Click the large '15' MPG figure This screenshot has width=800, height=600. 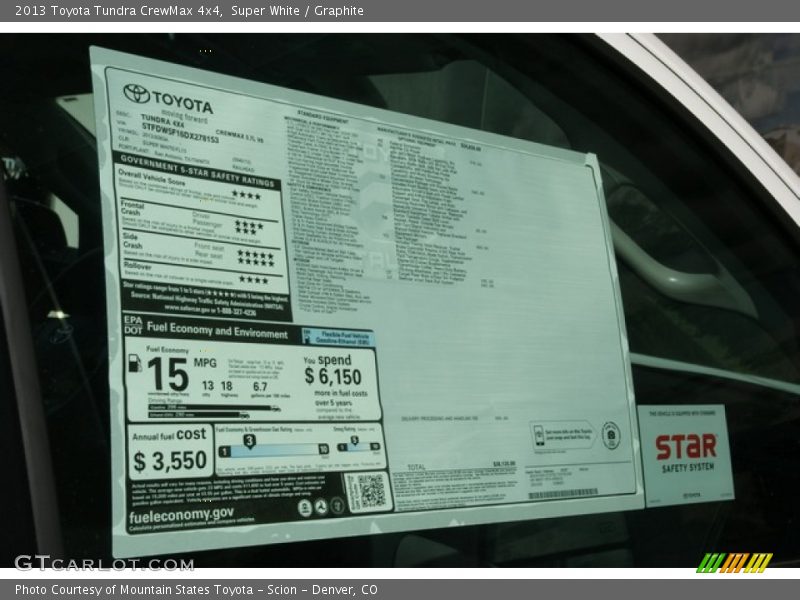[x=168, y=374]
